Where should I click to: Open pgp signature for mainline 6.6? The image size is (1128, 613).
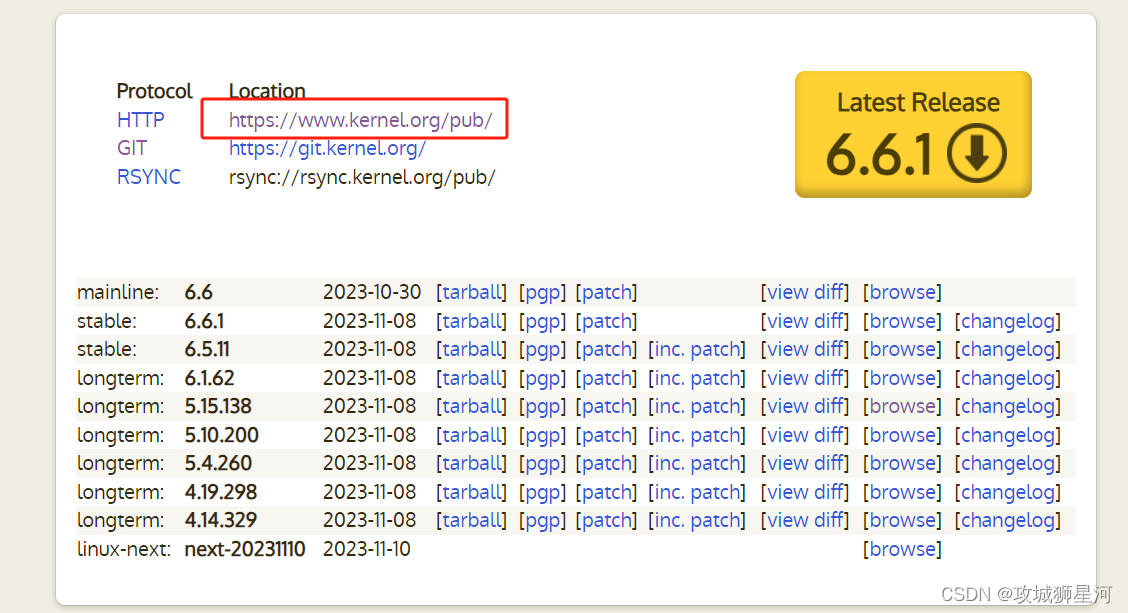(542, 292)
